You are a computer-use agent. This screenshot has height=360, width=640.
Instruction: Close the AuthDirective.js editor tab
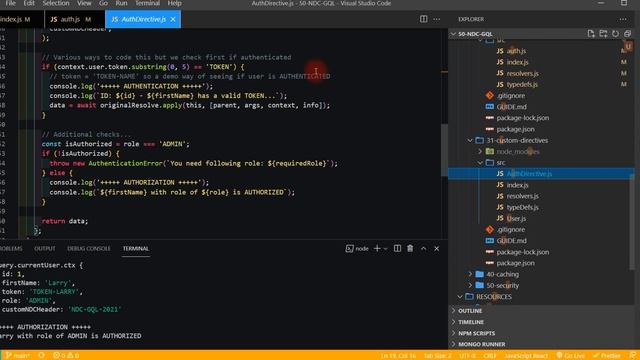[173, 19]
